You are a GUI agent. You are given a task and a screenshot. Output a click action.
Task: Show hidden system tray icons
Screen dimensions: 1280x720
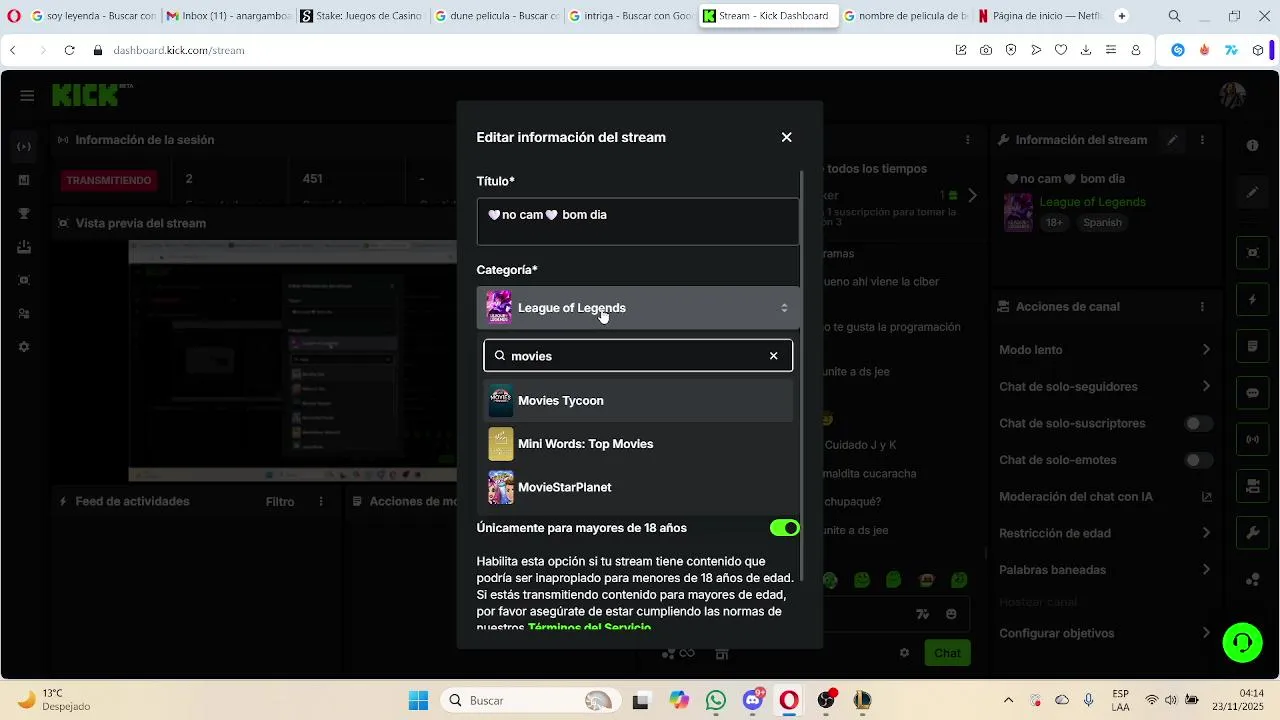(x=1008, y=700)
